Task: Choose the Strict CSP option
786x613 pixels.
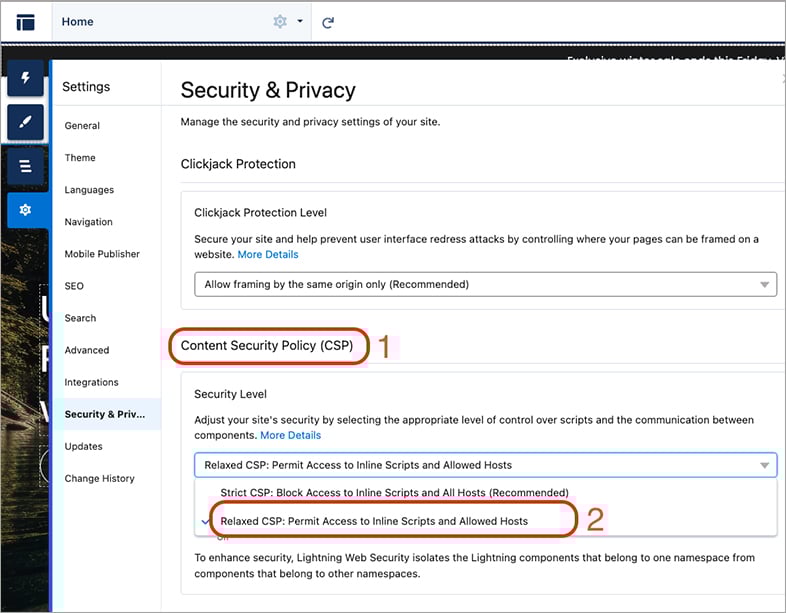Action: [x=395, y=493]
